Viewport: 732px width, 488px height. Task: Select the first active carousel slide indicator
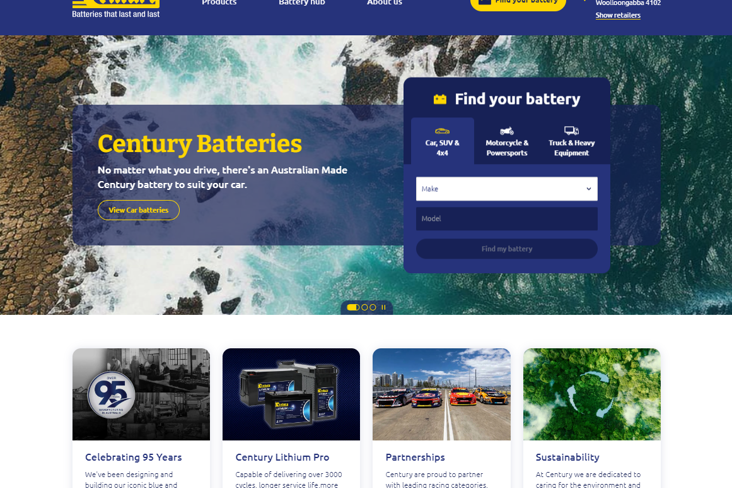(x=353, y=307)
